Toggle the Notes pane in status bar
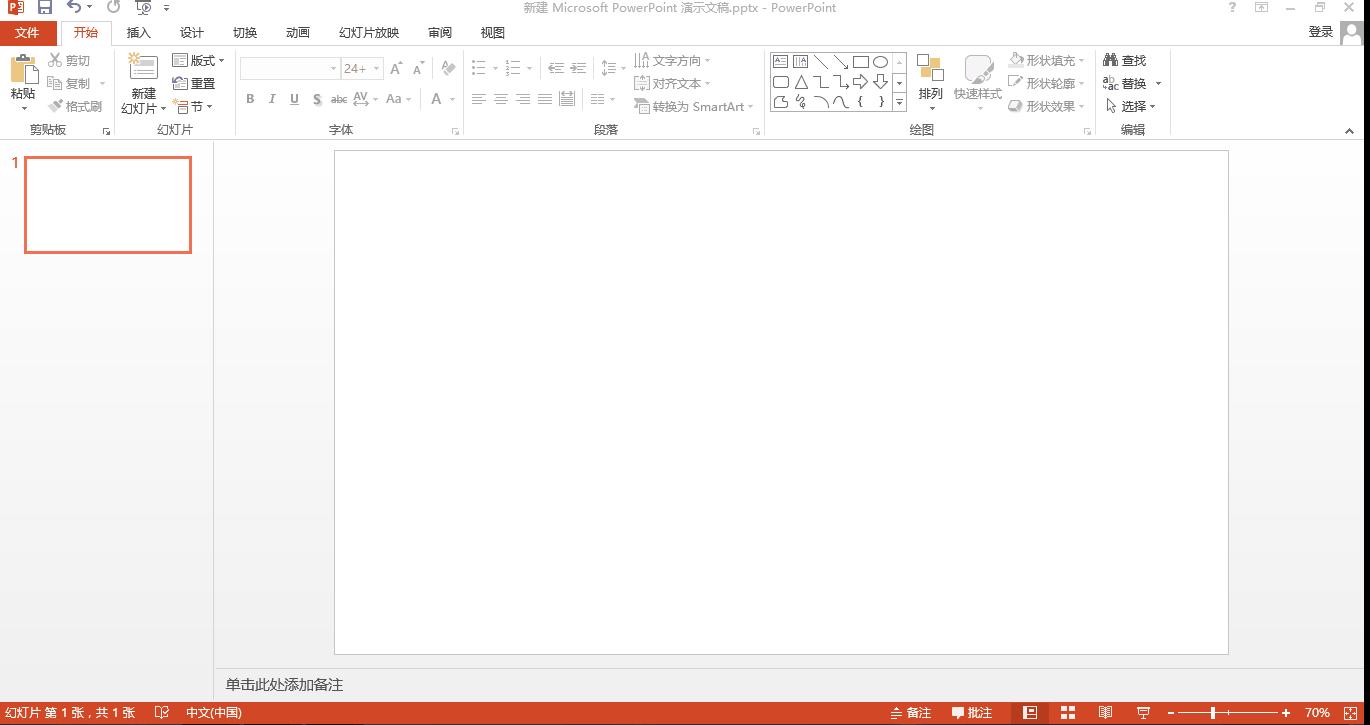The height and width of the screenshot is (725, 1370). [911, 713]
